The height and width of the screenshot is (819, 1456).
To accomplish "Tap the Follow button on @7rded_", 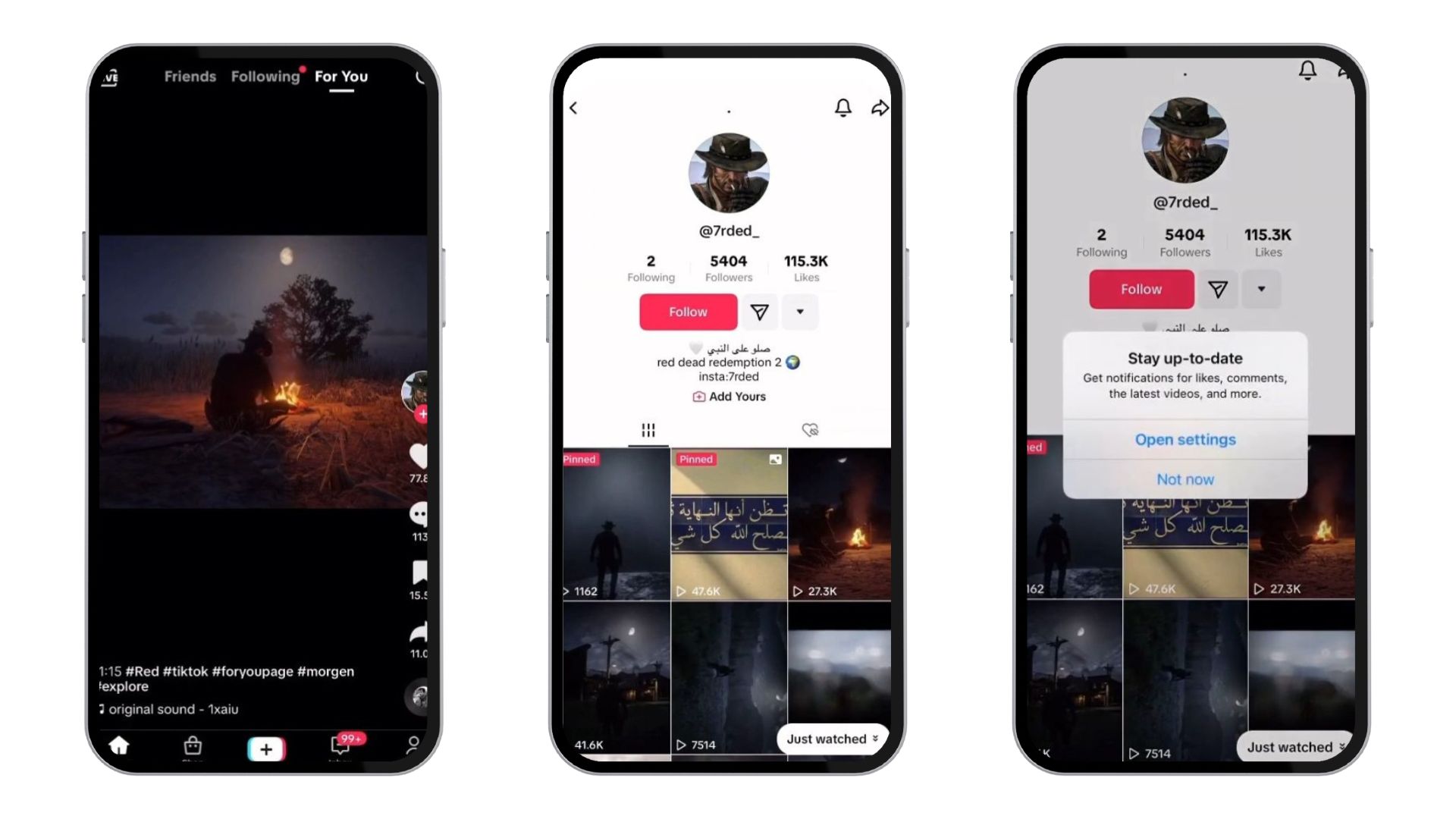I will tap(688, 311).
